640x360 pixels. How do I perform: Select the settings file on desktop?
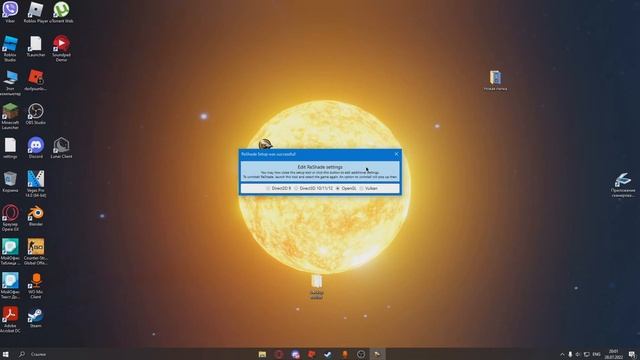click(10, 148)
